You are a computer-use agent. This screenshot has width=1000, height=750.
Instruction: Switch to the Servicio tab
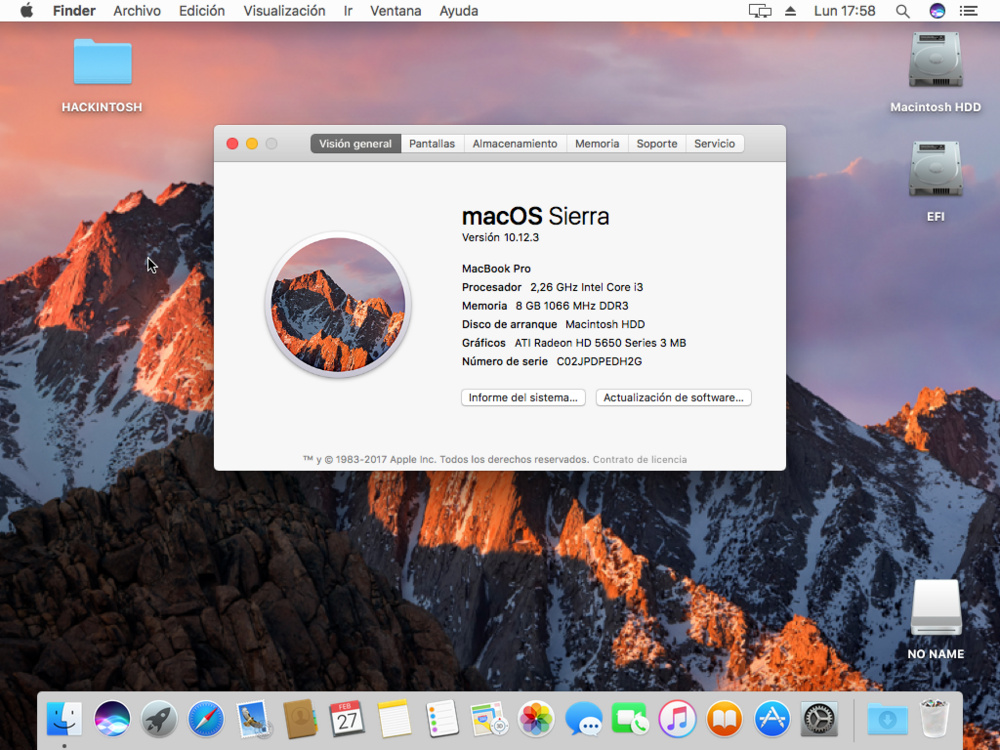pyautogui.click(x=715, y=143)
